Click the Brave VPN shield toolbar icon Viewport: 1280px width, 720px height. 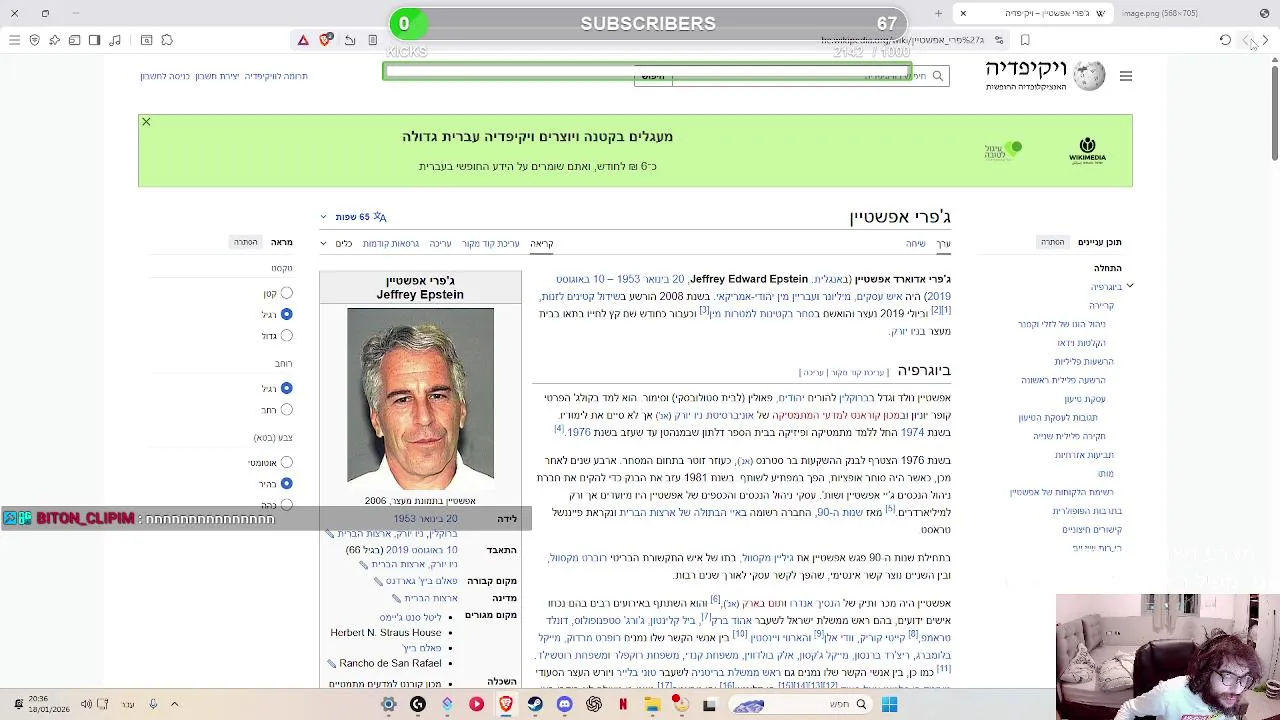pyautogui.click(x=34, y=40)
